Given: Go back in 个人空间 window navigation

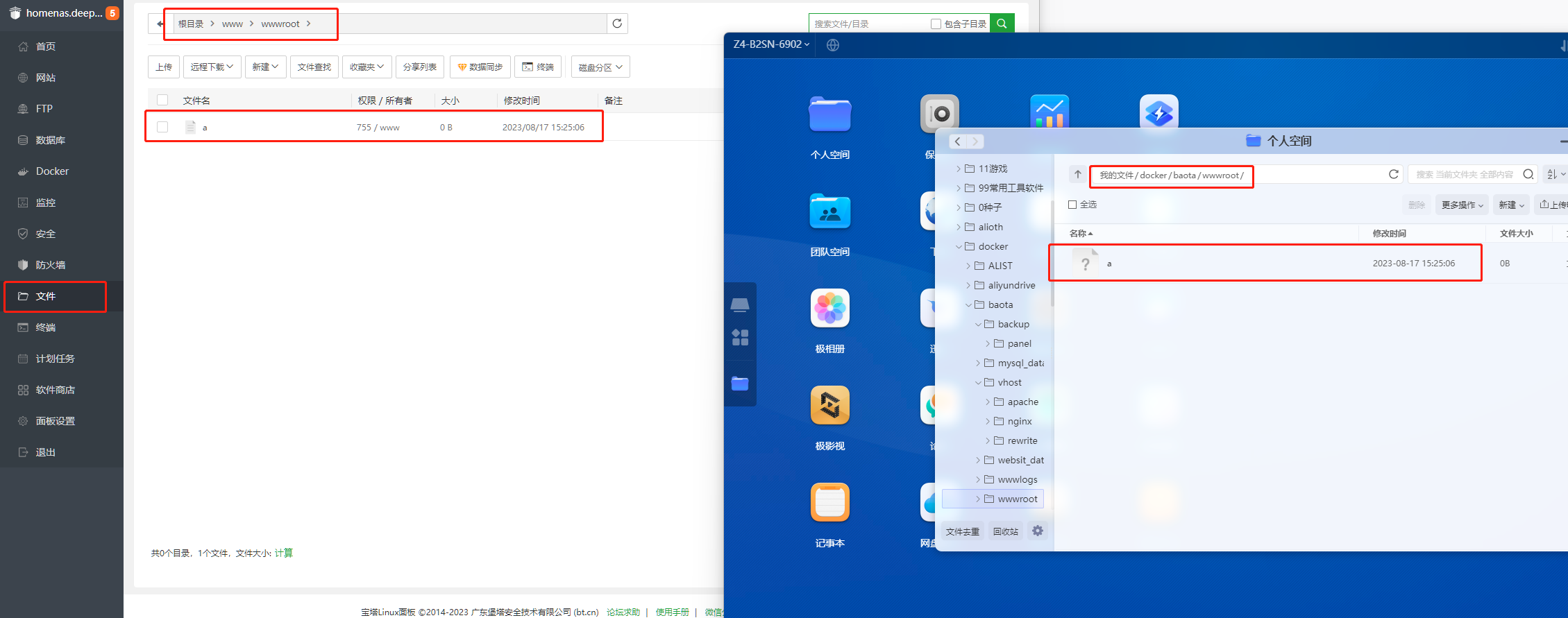Looking at the screenshot, I should [x=958, y=141].
